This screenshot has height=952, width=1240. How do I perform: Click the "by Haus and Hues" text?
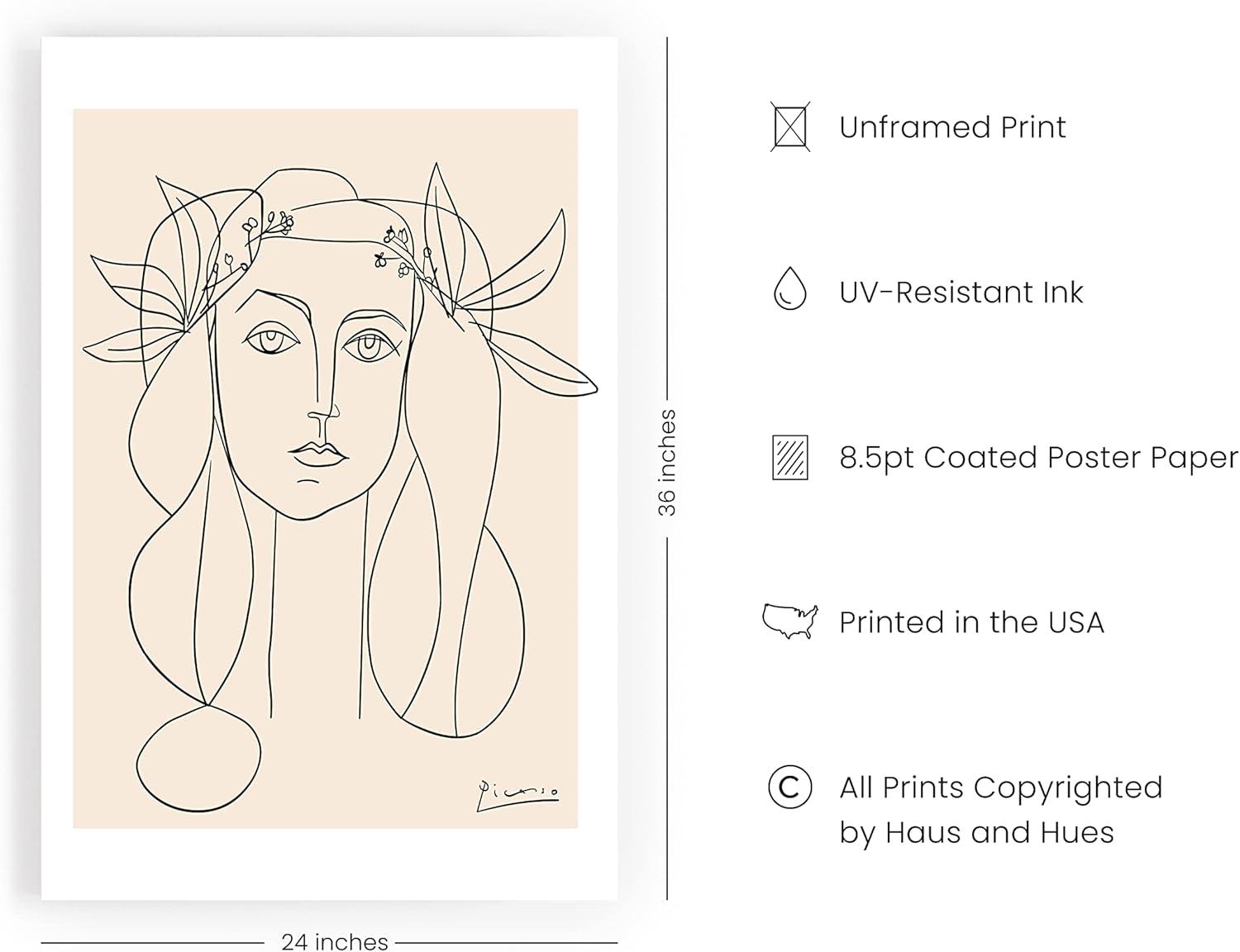(976, 832)
